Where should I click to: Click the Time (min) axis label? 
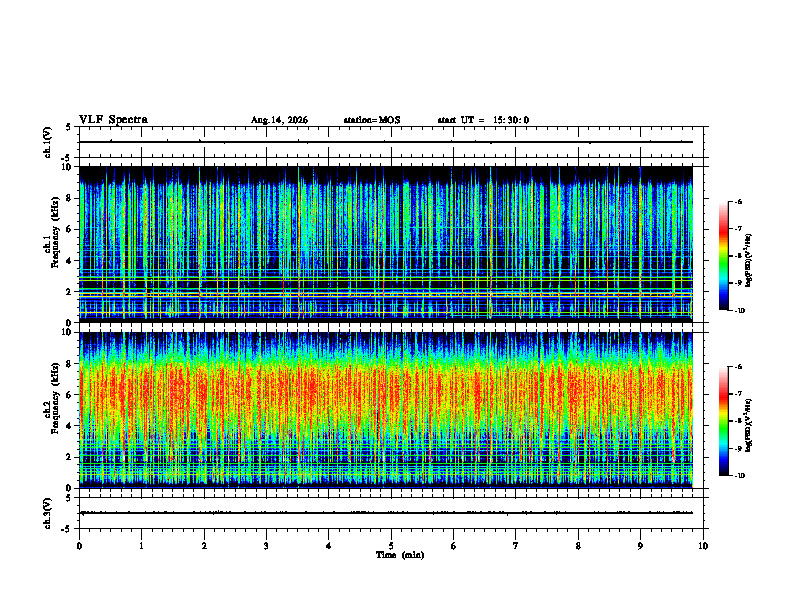(400, 555)
